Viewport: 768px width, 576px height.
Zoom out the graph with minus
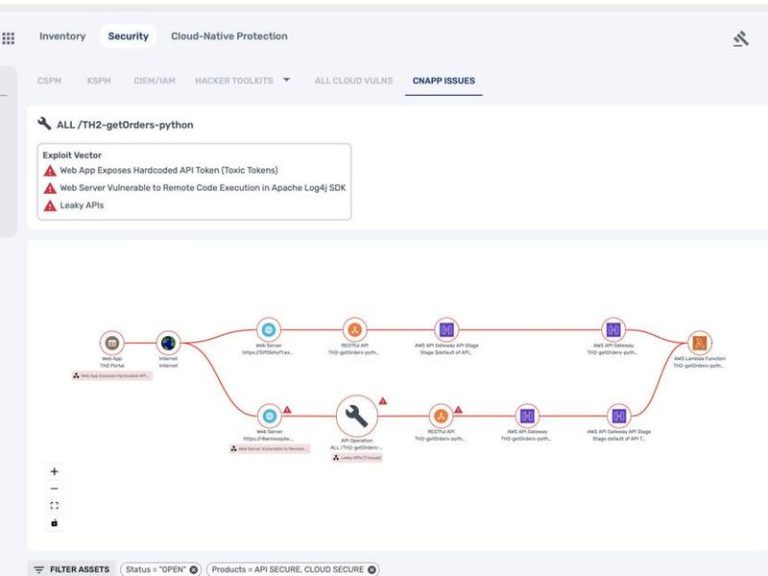[54, 488]
